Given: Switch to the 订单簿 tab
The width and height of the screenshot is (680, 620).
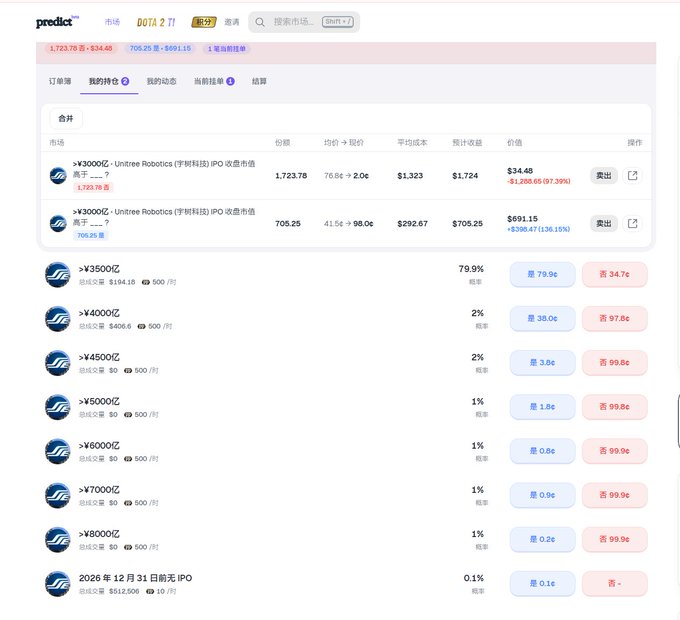Looking at the screenshot, I should 60,81.
